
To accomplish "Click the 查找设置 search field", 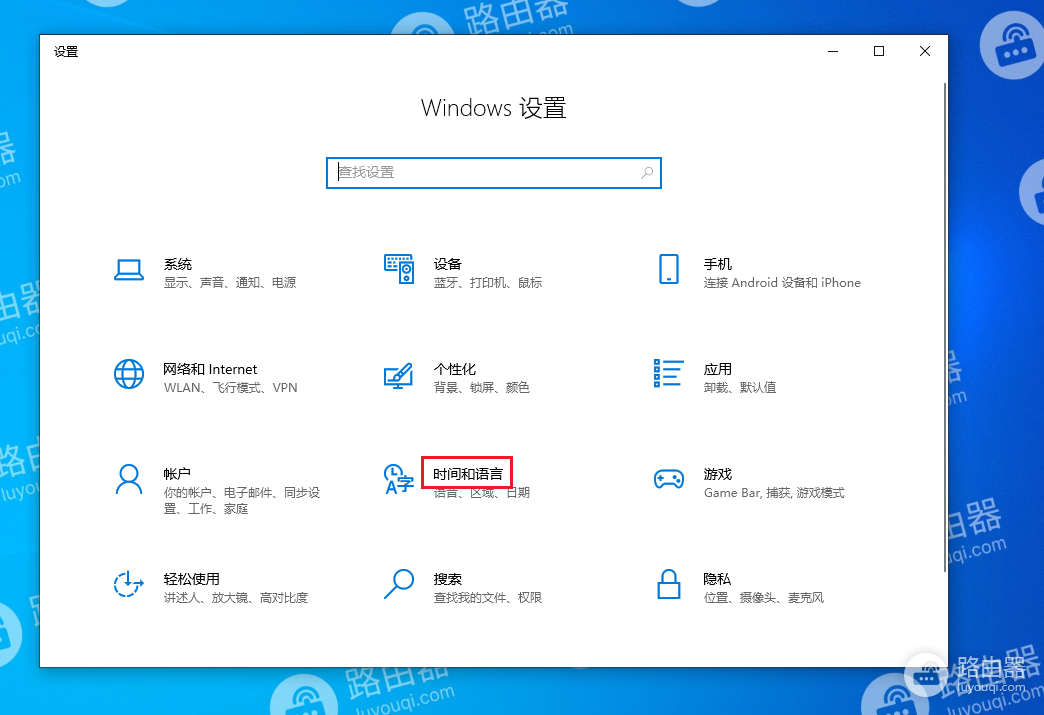I will point(493,173).
